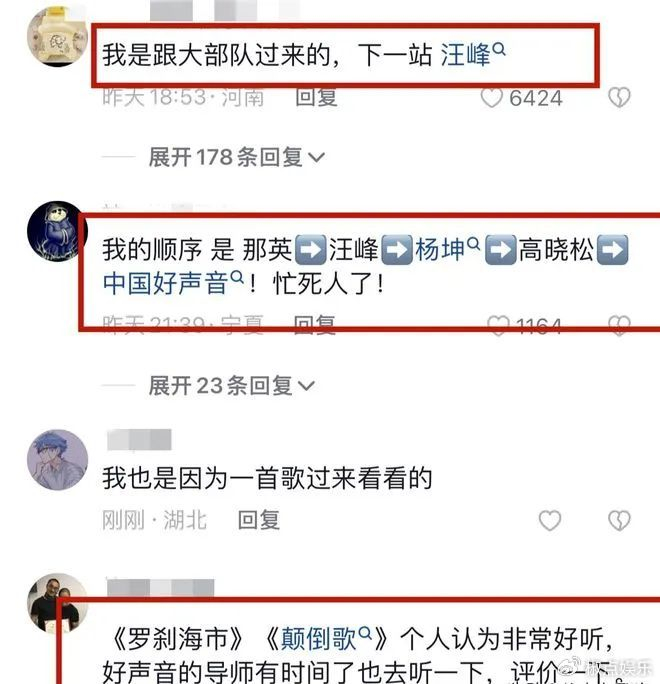Image resolution: width=660 pixels, height=684 pixels.
Task: Dislike the comment from 河南 user
Action: [619, 97]
